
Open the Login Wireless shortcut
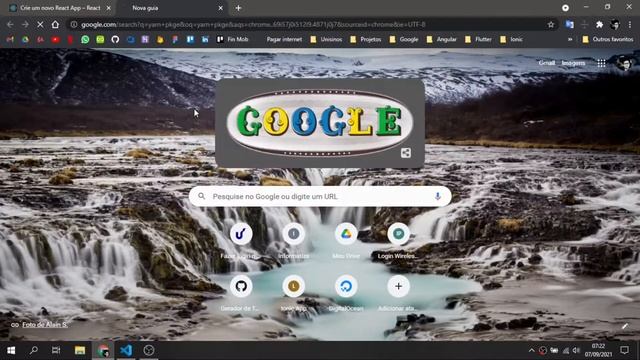click(398, 241)
